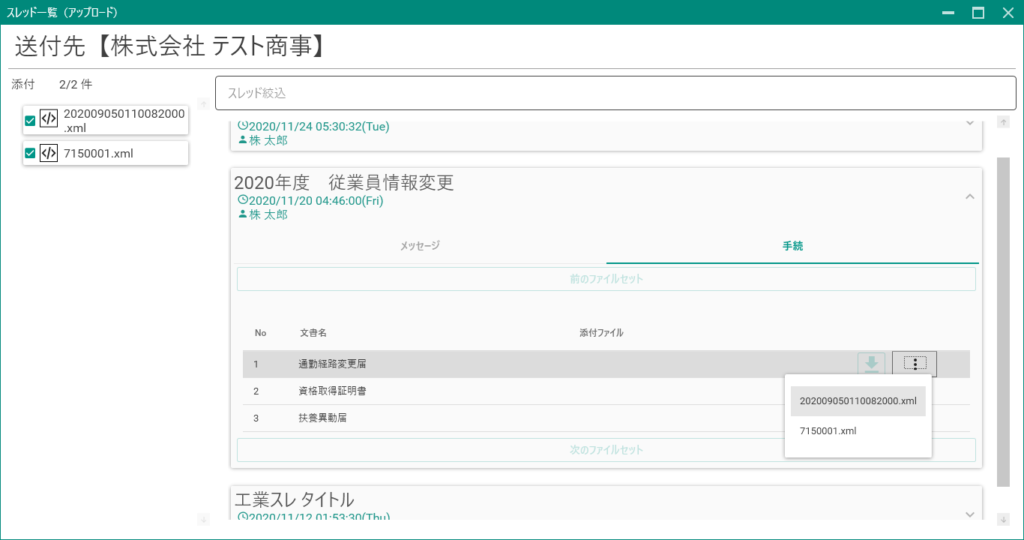Click the green download arrow icon

tap(871, 364)
